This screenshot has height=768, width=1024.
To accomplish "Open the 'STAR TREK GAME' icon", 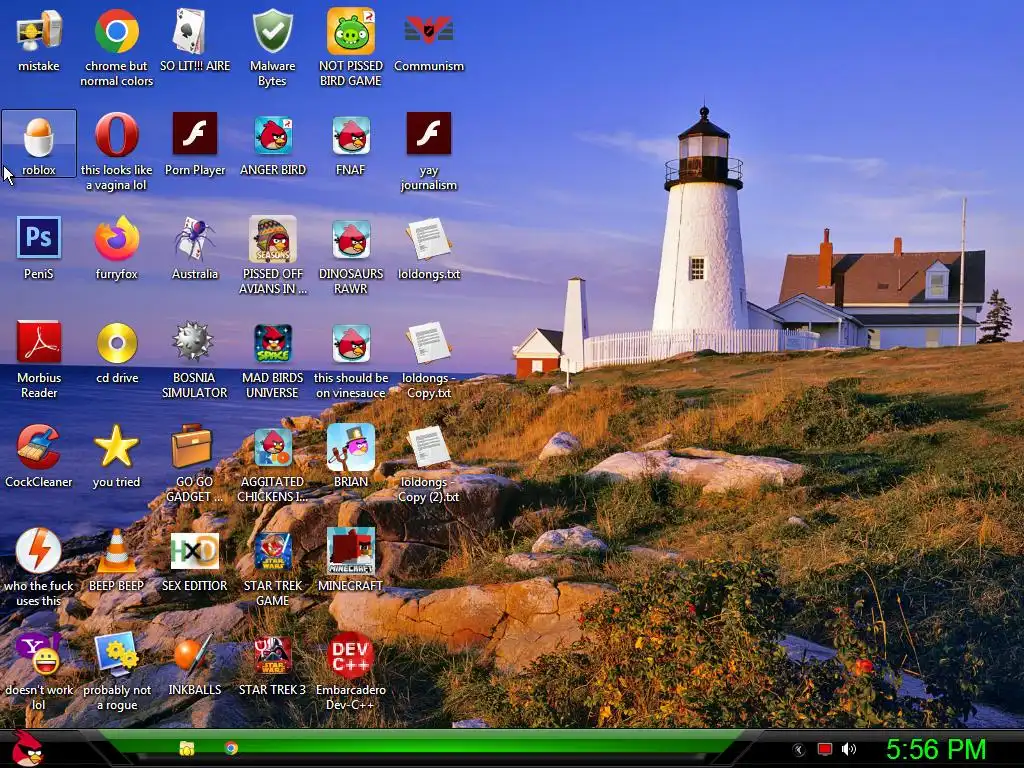I will click(x=272, y=551).
